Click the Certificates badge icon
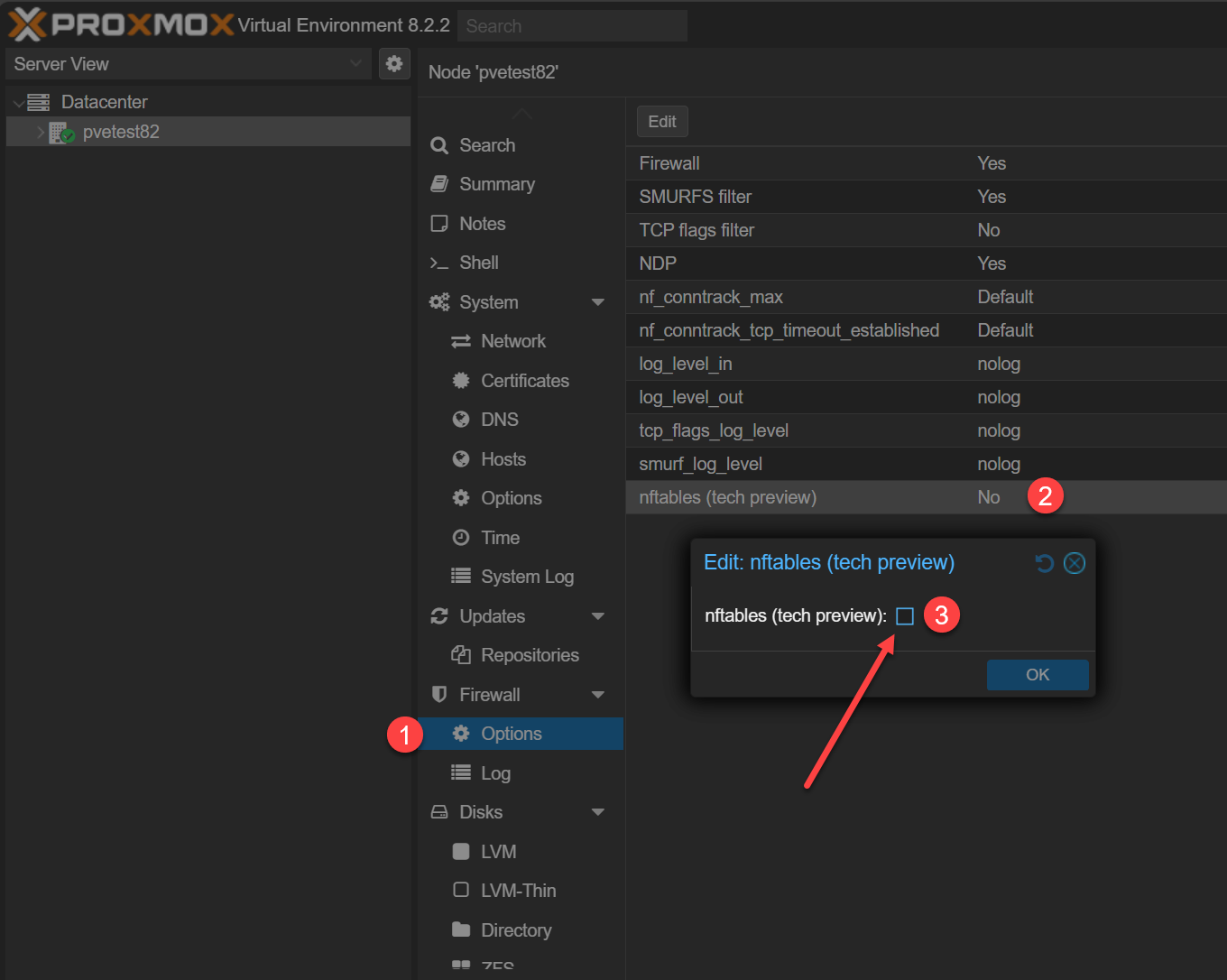Screen dimensions: 1227x980 (x=461, y=381)
